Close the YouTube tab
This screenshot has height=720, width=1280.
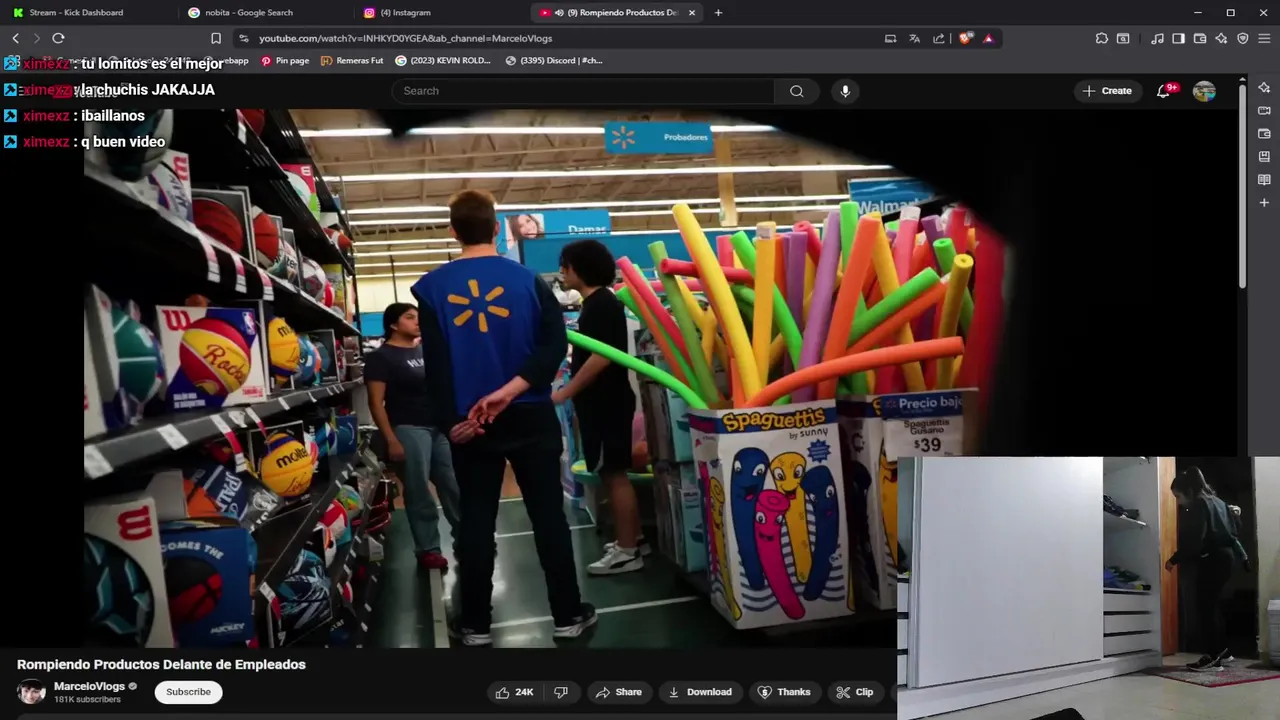pyautogui.click(x=692, y=12)
